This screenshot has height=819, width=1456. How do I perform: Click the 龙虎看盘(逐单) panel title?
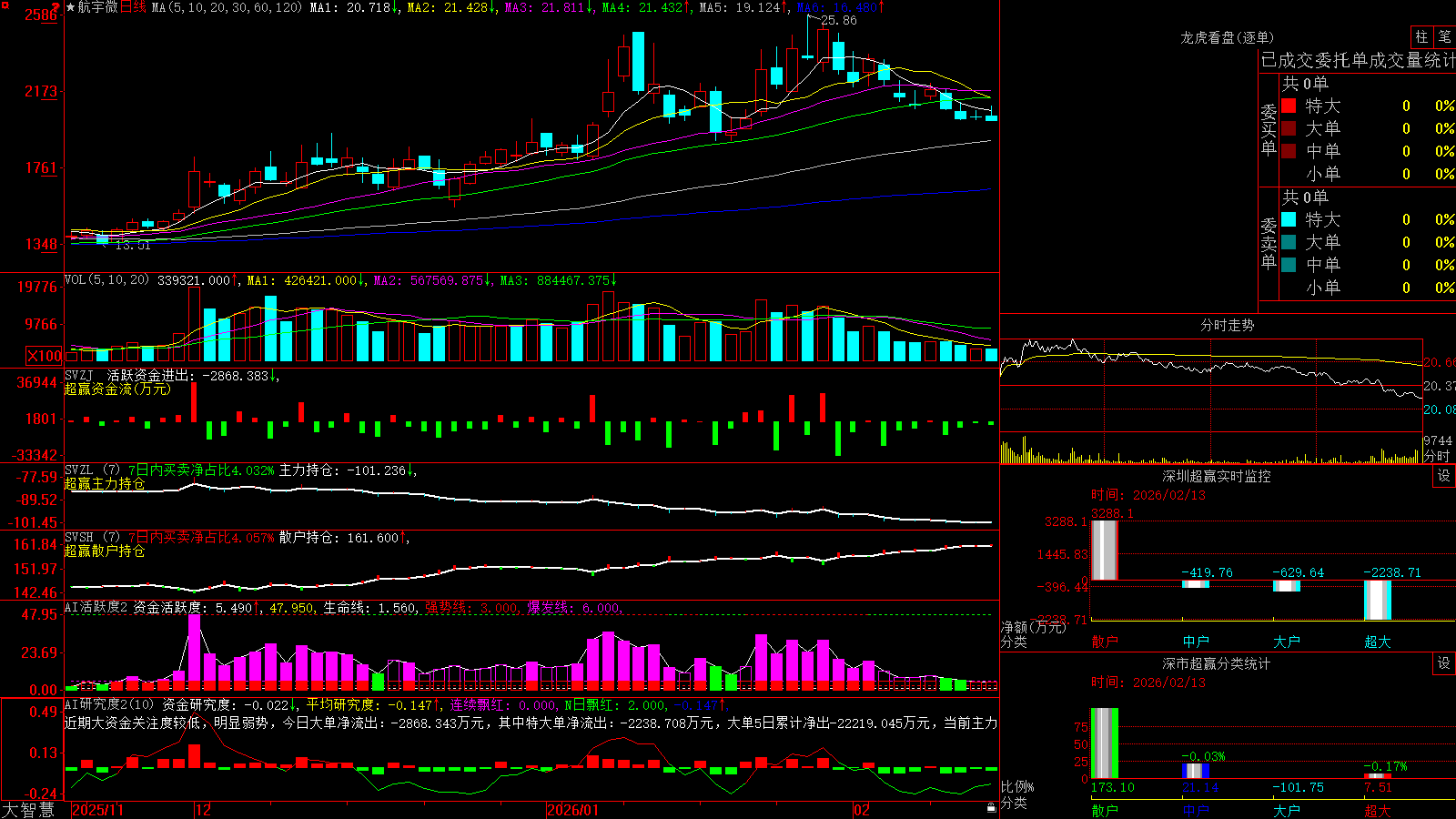click(x=1227, y=37)
